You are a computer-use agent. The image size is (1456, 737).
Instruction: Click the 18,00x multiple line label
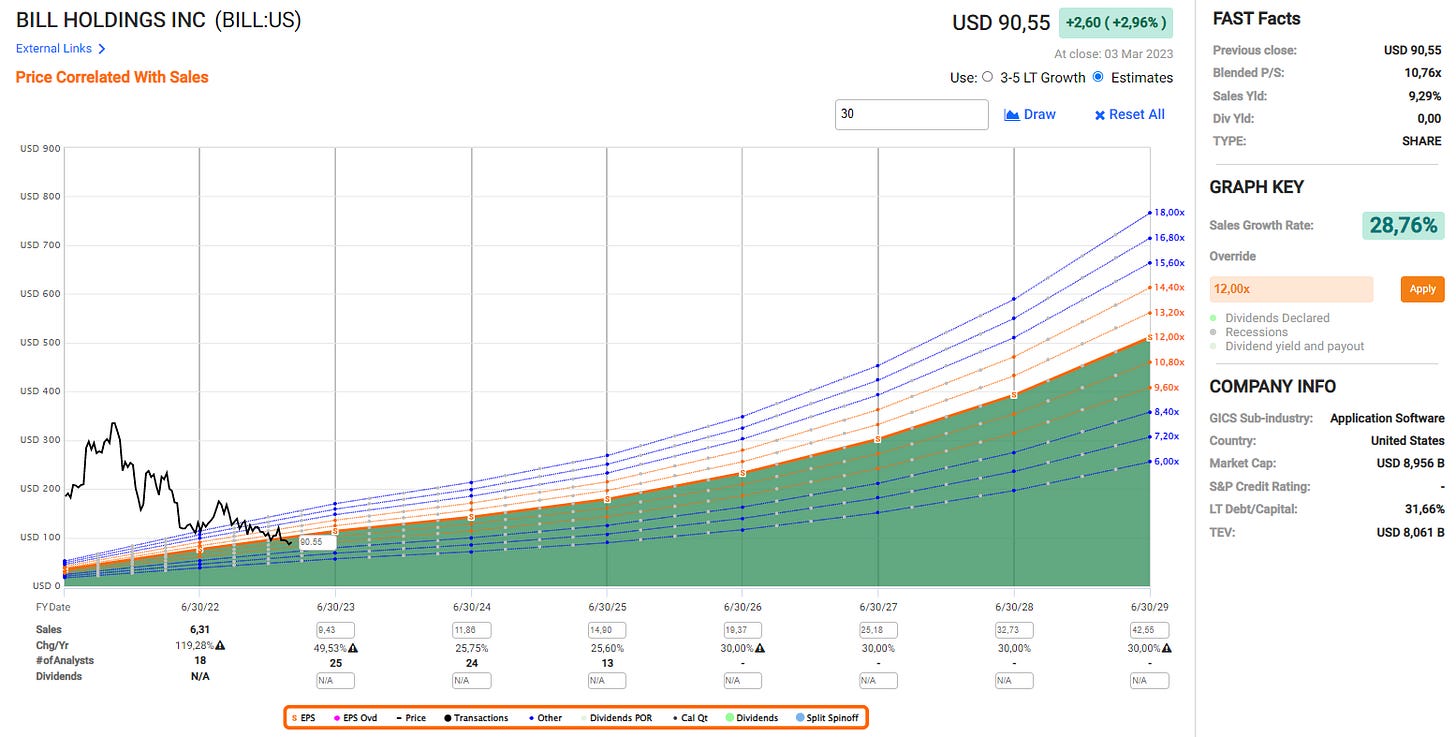coord(1170,213)
